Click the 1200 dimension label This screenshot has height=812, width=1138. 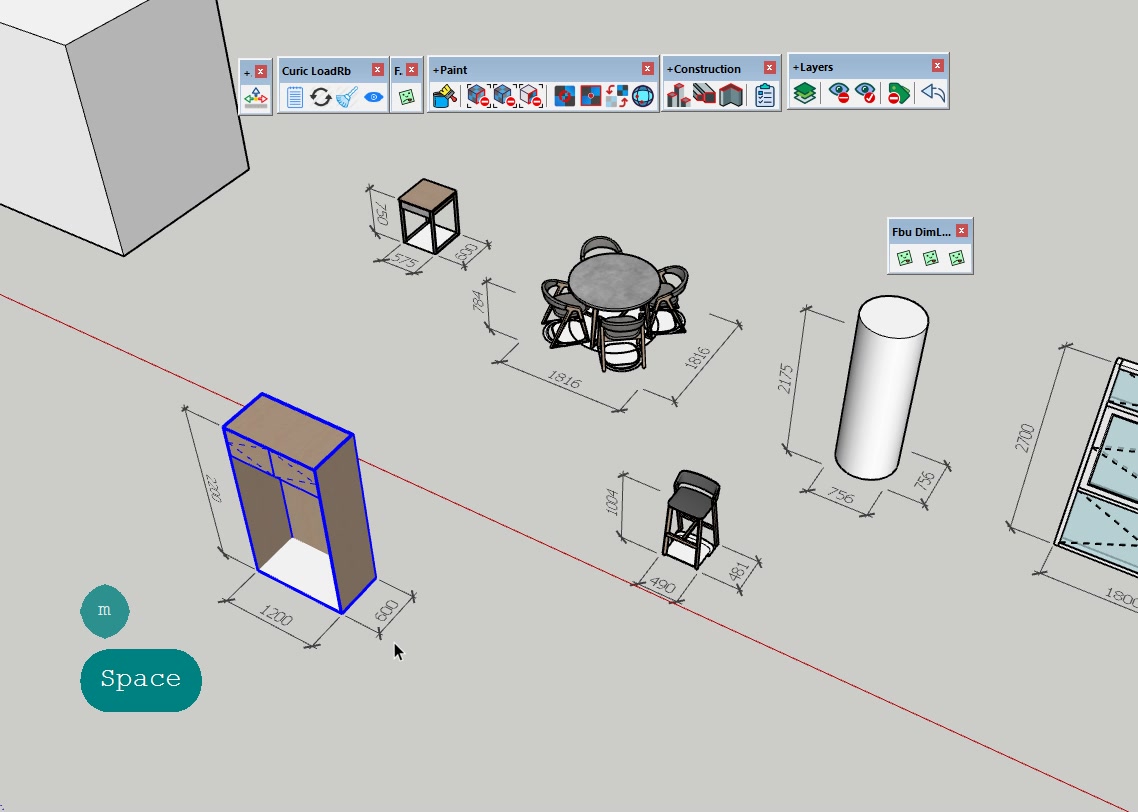(x=276, y=615)
